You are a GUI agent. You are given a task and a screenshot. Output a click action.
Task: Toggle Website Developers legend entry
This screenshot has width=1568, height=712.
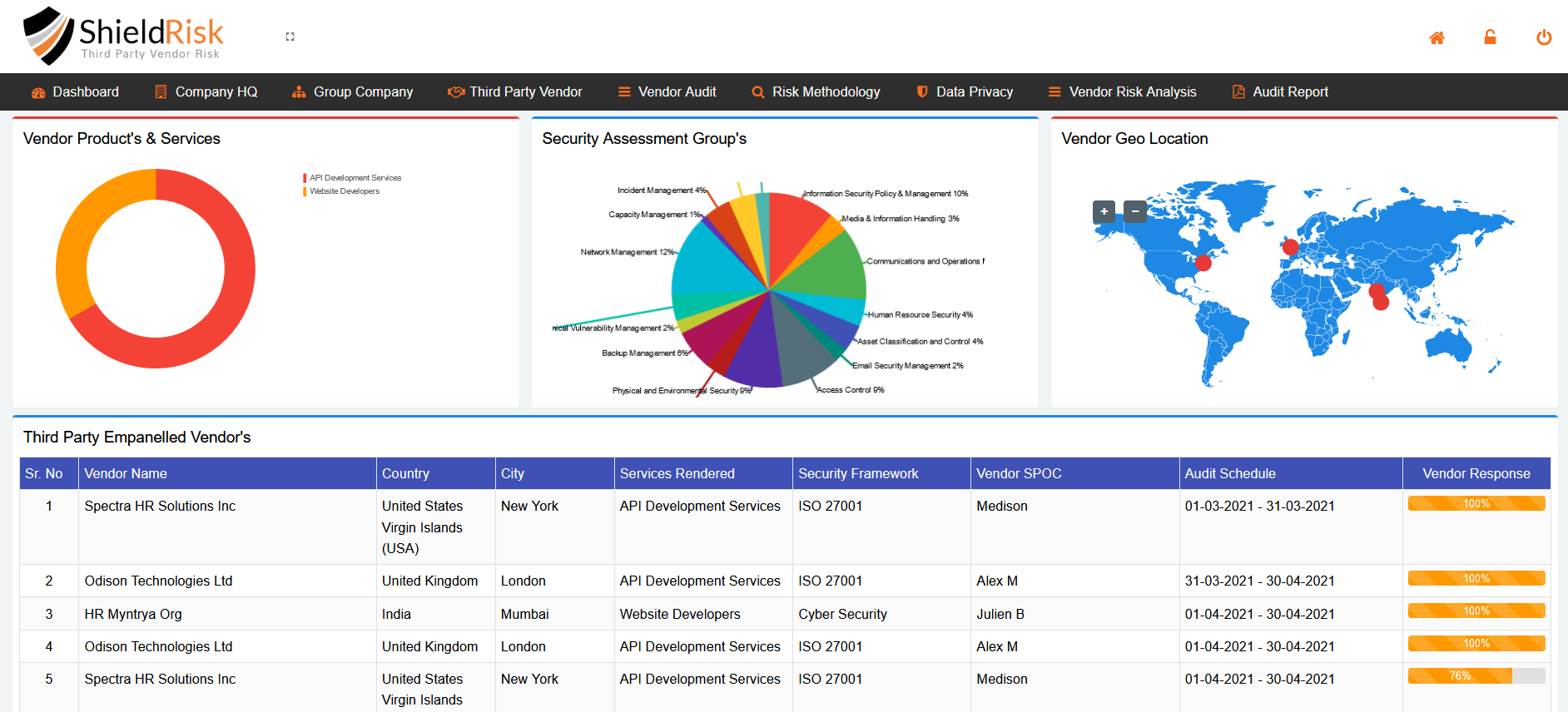344,191
